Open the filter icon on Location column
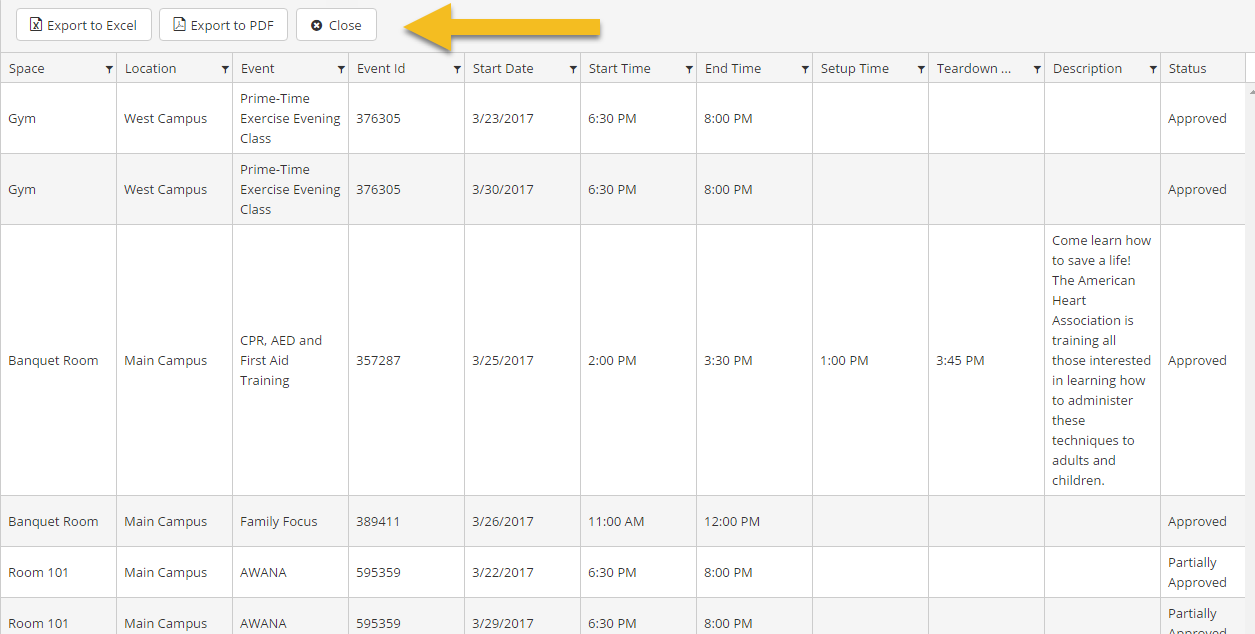 225,69
